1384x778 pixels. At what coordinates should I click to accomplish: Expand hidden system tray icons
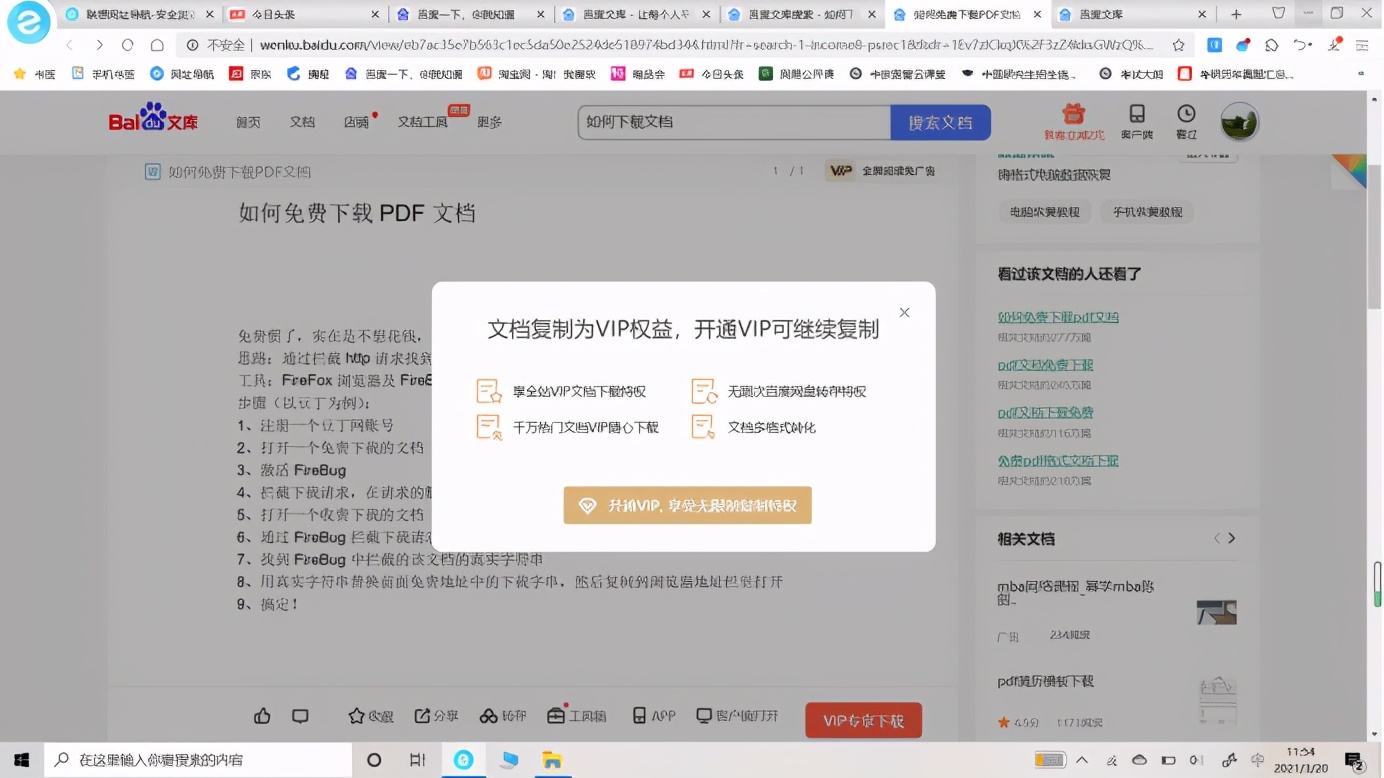(1083, 760)
